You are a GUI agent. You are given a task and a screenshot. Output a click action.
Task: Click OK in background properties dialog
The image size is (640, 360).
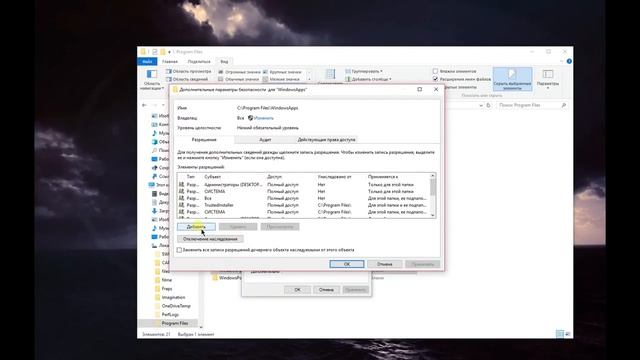click(x=298, y=290)
